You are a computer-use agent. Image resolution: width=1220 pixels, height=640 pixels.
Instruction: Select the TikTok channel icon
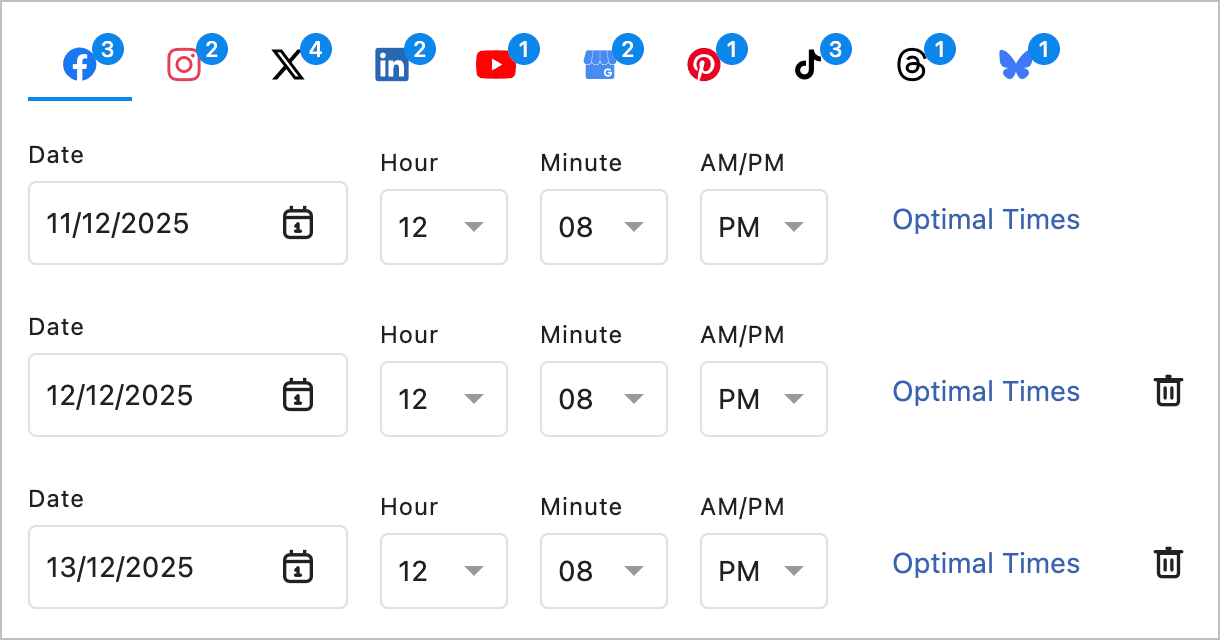[810, 63]
